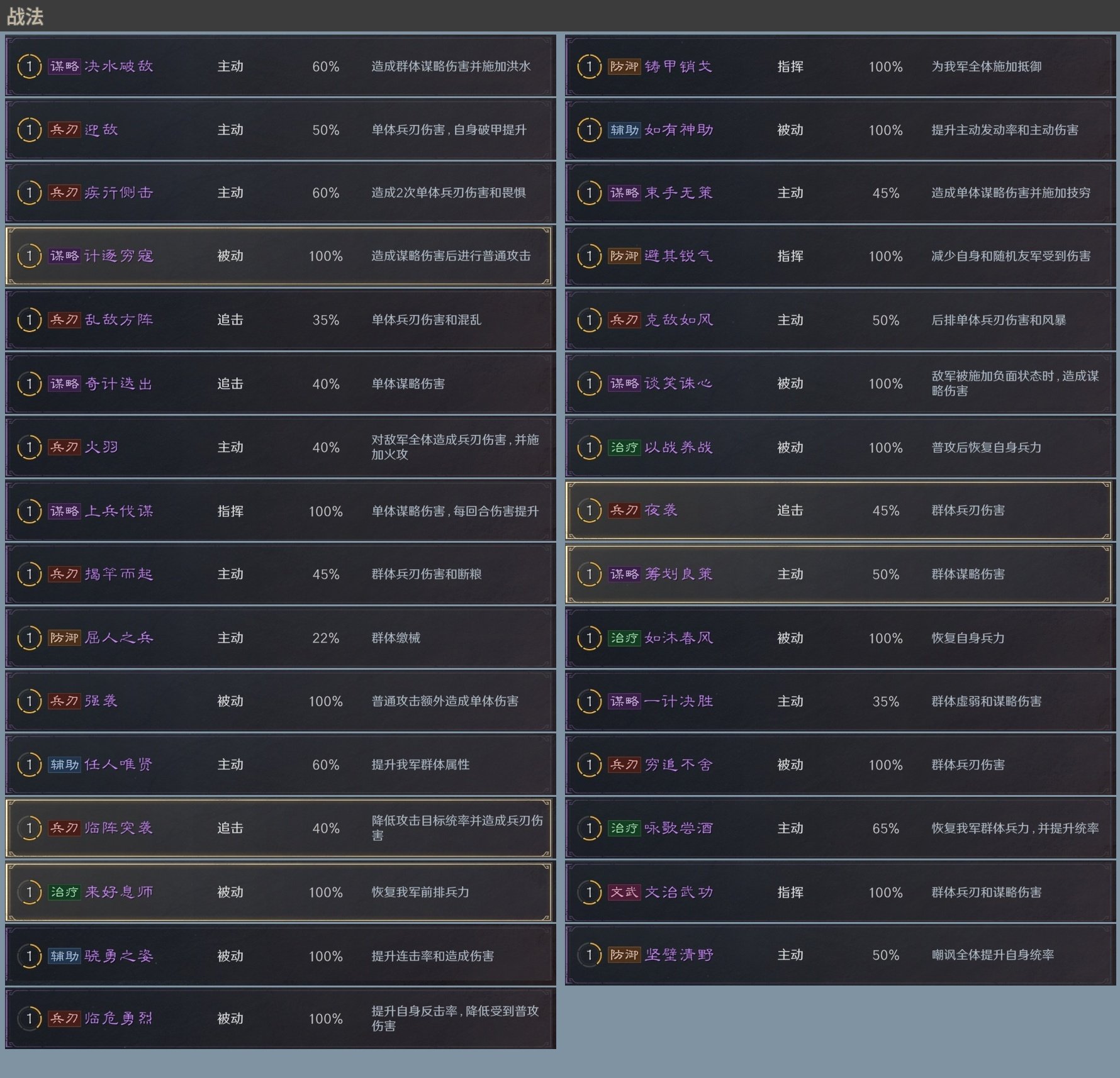Click the 防御 tag beside 屈人之兵

click(x=64, y=638)
